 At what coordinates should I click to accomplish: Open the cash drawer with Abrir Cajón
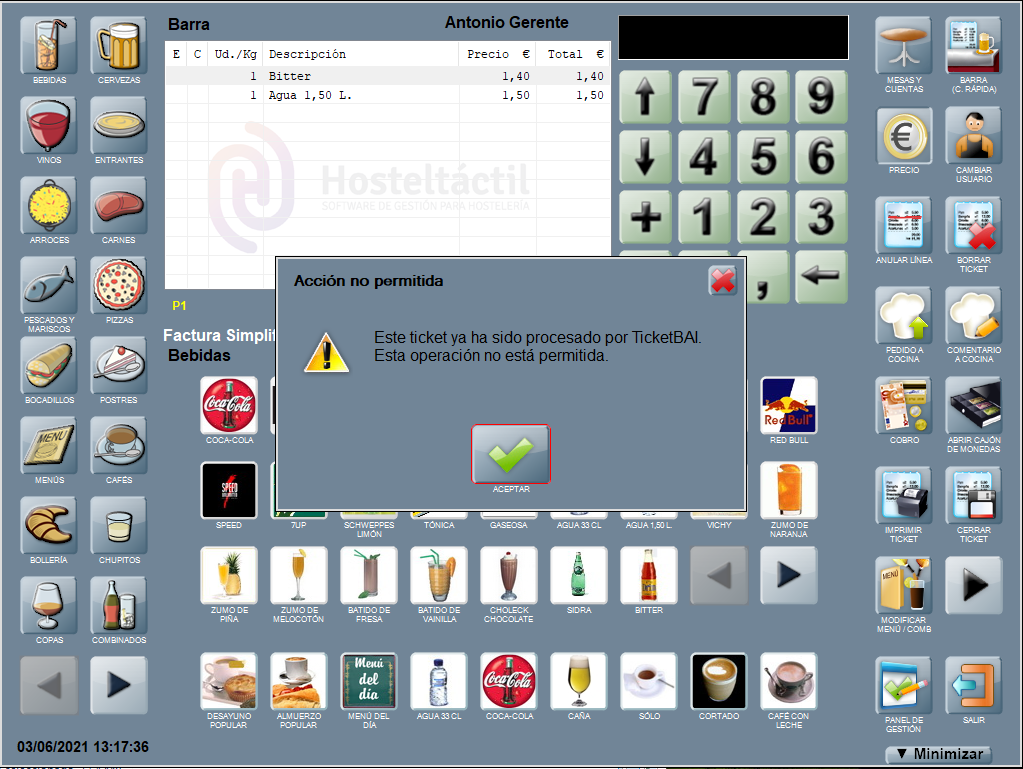[973, 406]
